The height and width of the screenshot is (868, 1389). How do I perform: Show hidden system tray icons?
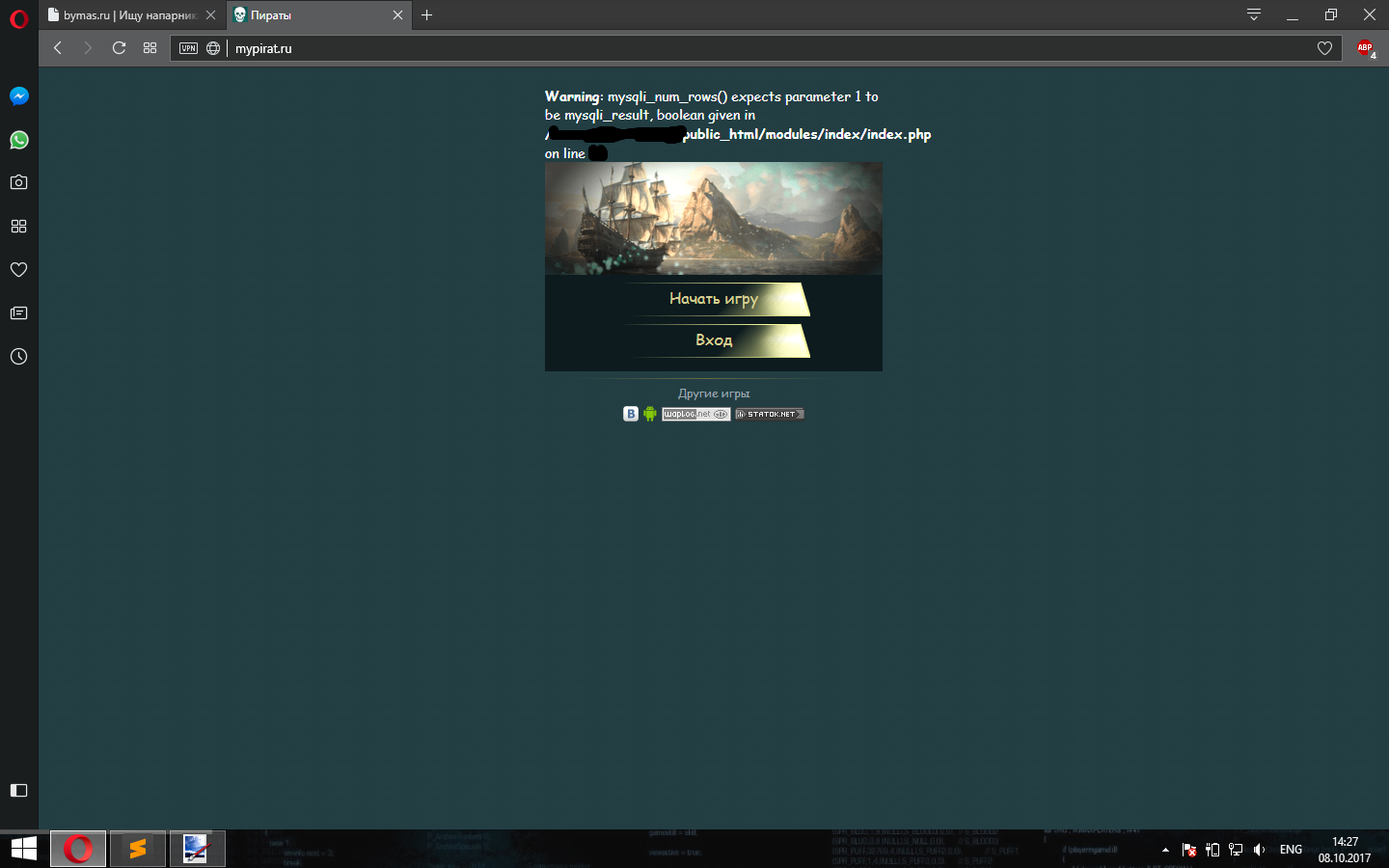pos(1165,850)
